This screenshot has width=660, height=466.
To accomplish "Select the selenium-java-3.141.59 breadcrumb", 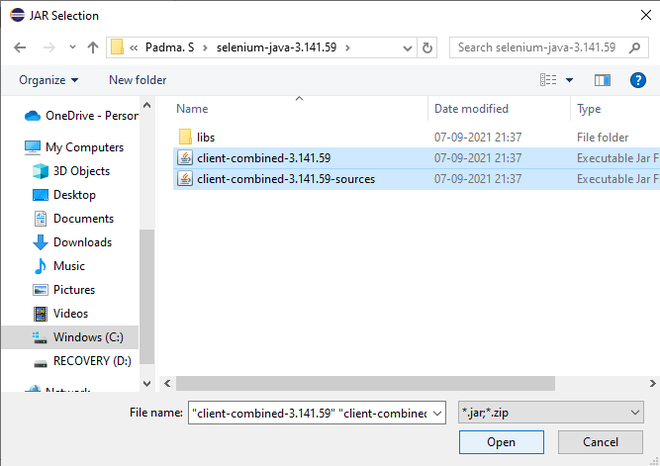I will pos(277,47).
